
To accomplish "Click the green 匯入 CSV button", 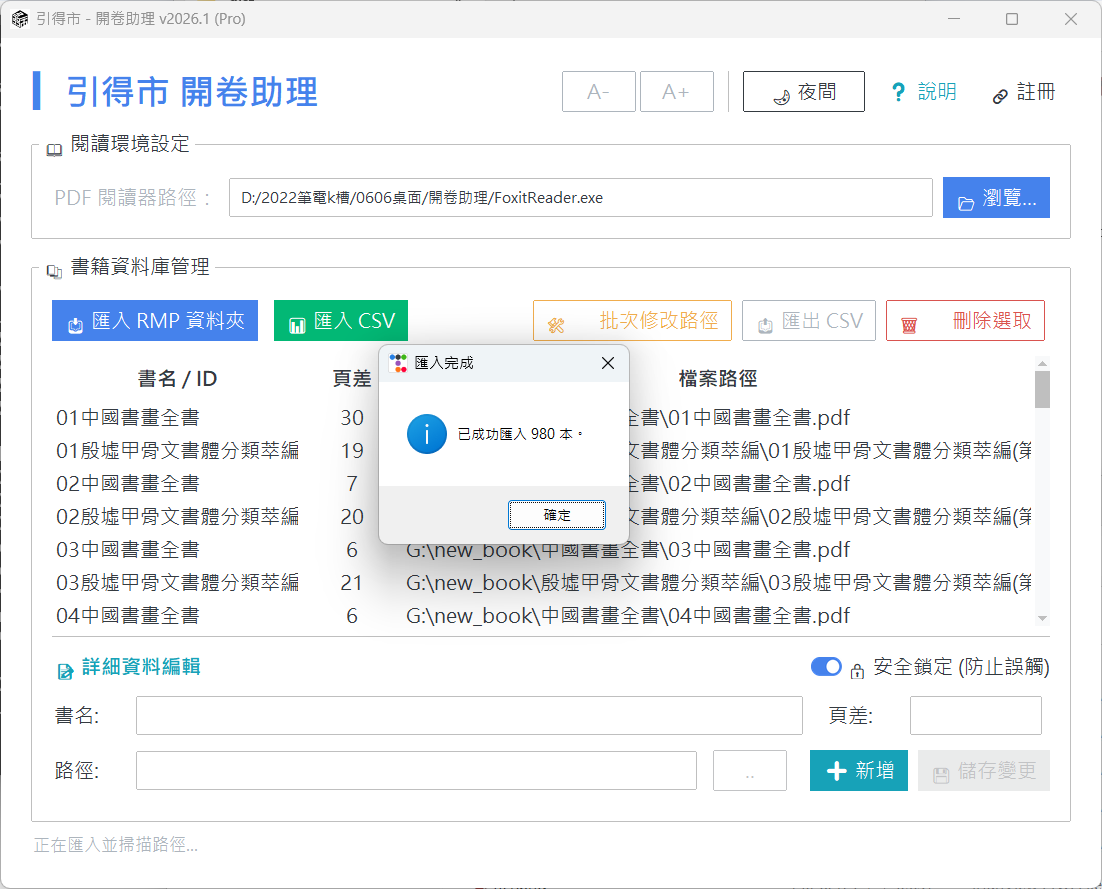I will 341,321.
